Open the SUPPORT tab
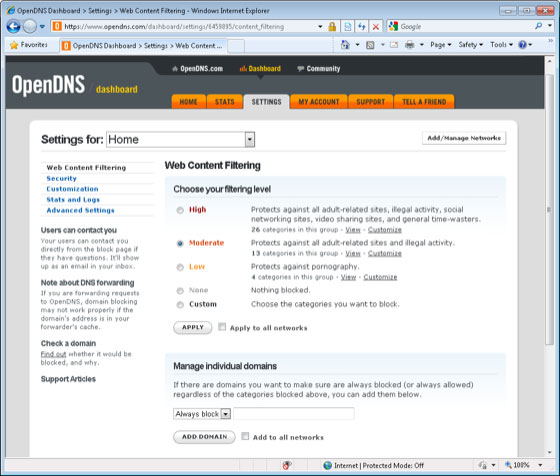This screenshot has height=476, width=560. [371, 102]
